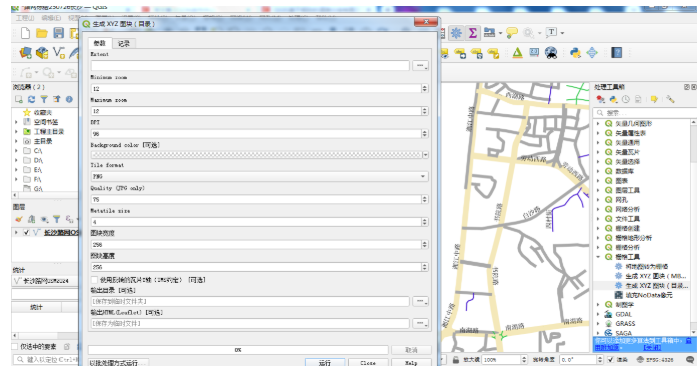Click the Help button in the dialog
The image size is (699, 375).
click(x=411, y=363)
